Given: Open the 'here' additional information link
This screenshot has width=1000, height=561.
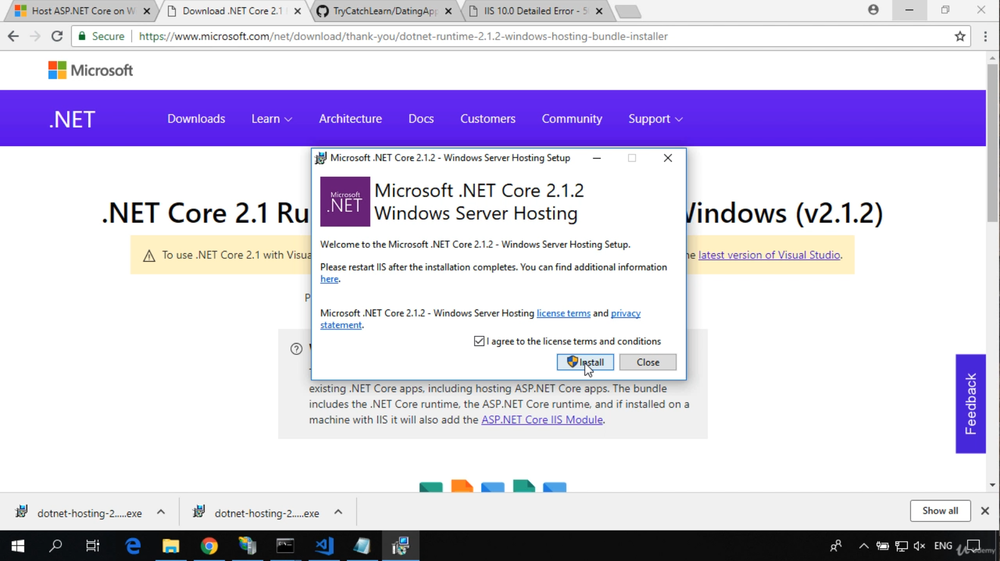Looking at the screenshot, I should 329,279.
